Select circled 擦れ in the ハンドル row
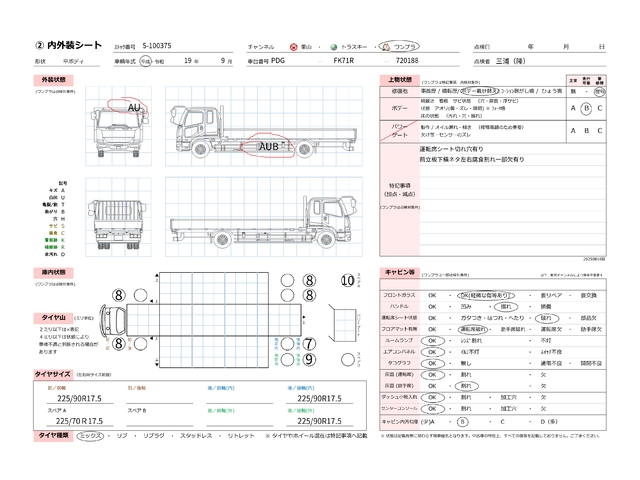 pyautogui.click(x=506, y=307)
